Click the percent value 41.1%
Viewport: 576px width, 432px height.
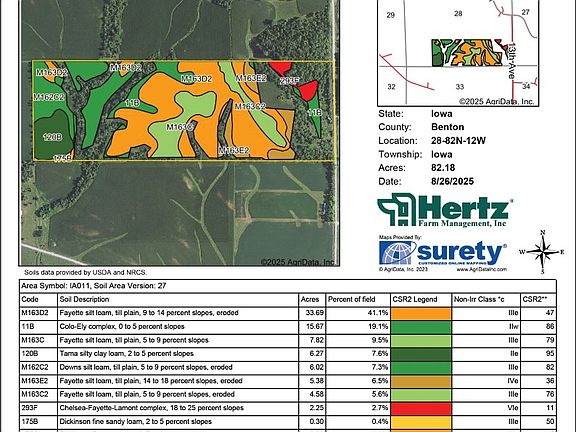[378, 313]
